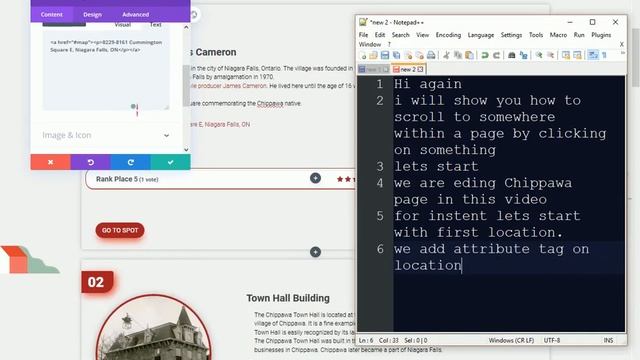The height and width of the screenshot is (360, 640).
Task: Expand the Notepad++ toolbar overflow chevron
Action: click(623, 53)
